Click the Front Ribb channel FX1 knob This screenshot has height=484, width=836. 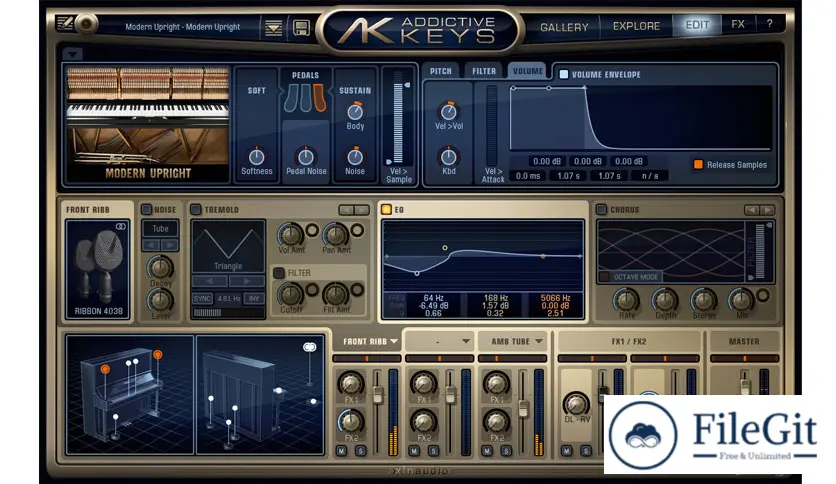[350, 384]
